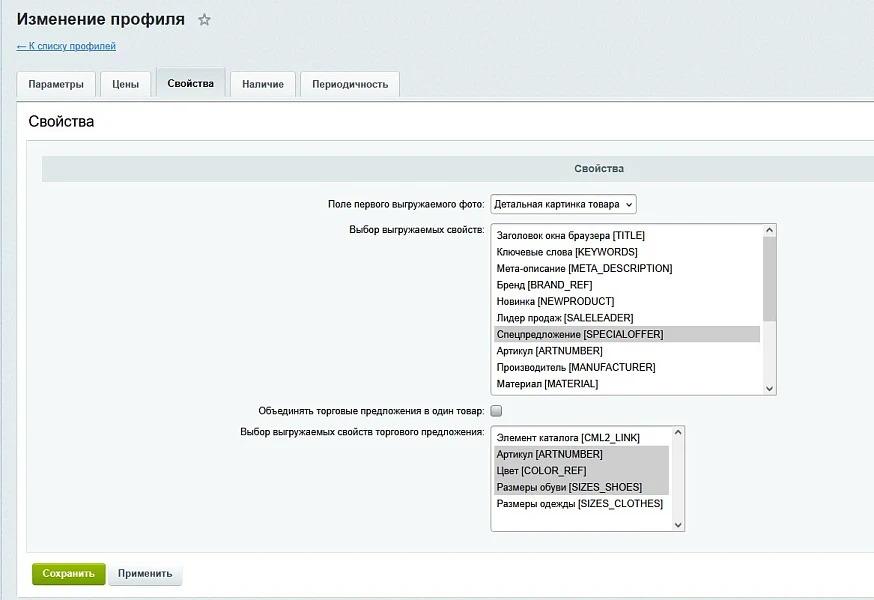Click the down arrow of the offer properties scrollbar
The width and height of the screenshot is (874, 600).
678,525
